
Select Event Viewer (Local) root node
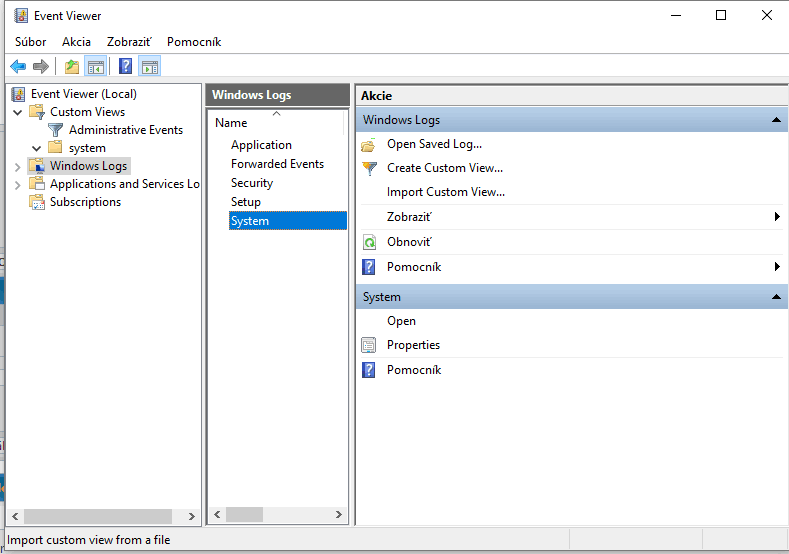(x=84, y=94)
